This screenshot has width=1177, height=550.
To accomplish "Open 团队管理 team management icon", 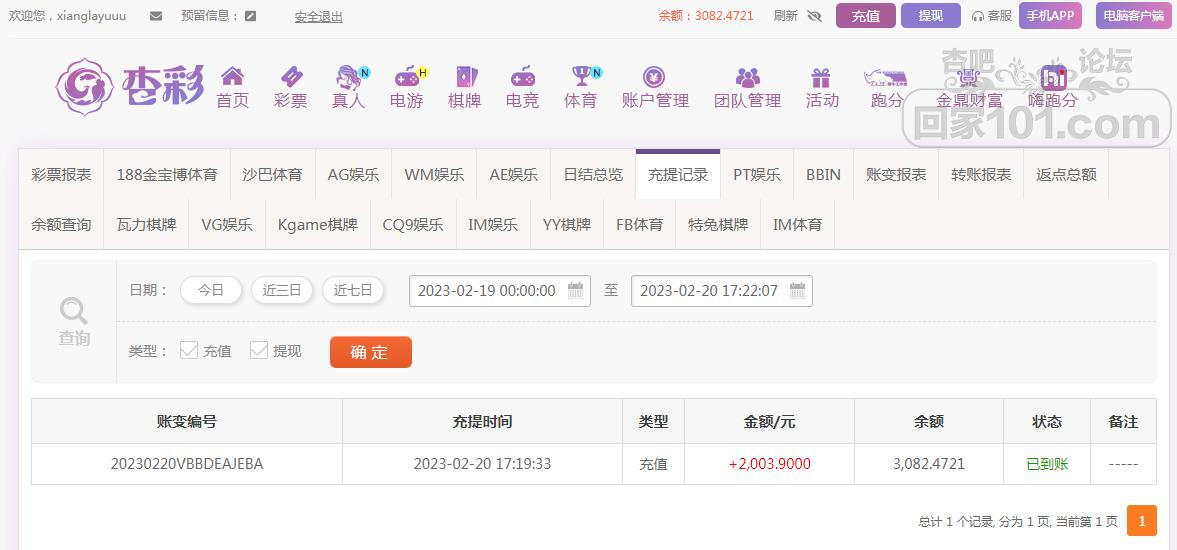I will (748, 77).
